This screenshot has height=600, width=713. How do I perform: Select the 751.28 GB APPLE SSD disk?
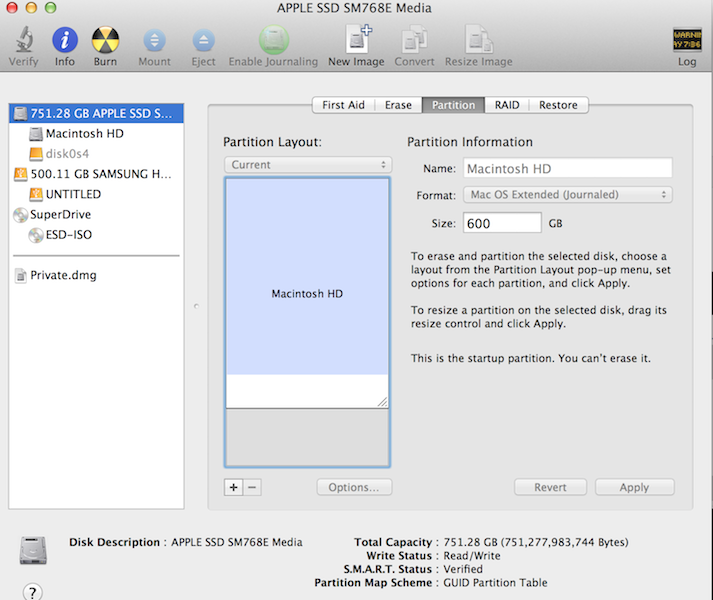pos(96,113)
